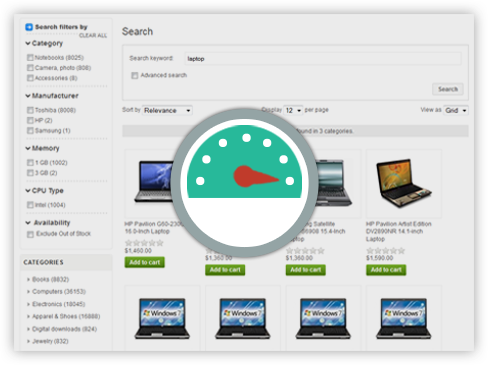
Task: Enable the Advanced search checkbox
Action: [135, 76]
